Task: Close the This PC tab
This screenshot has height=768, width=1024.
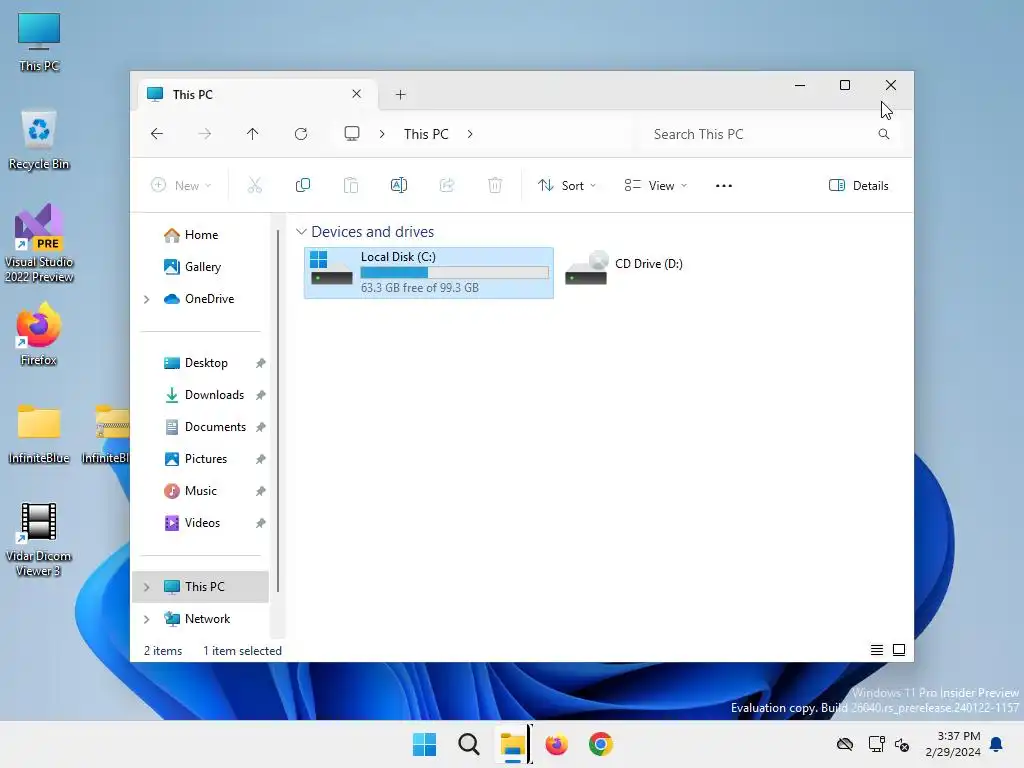Action: click(x=357, y=94)
